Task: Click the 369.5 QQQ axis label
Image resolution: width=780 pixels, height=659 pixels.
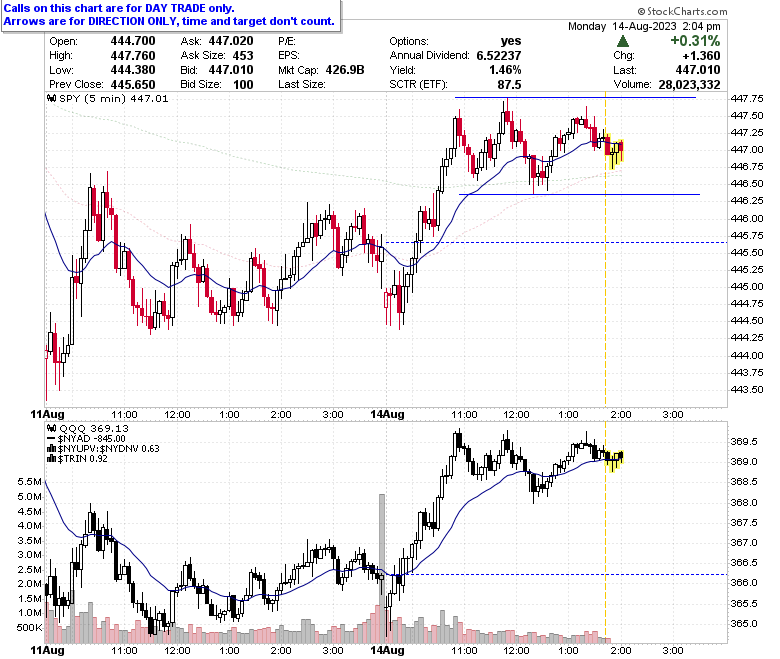Action: pyautogui.click(x=744, y=442)
